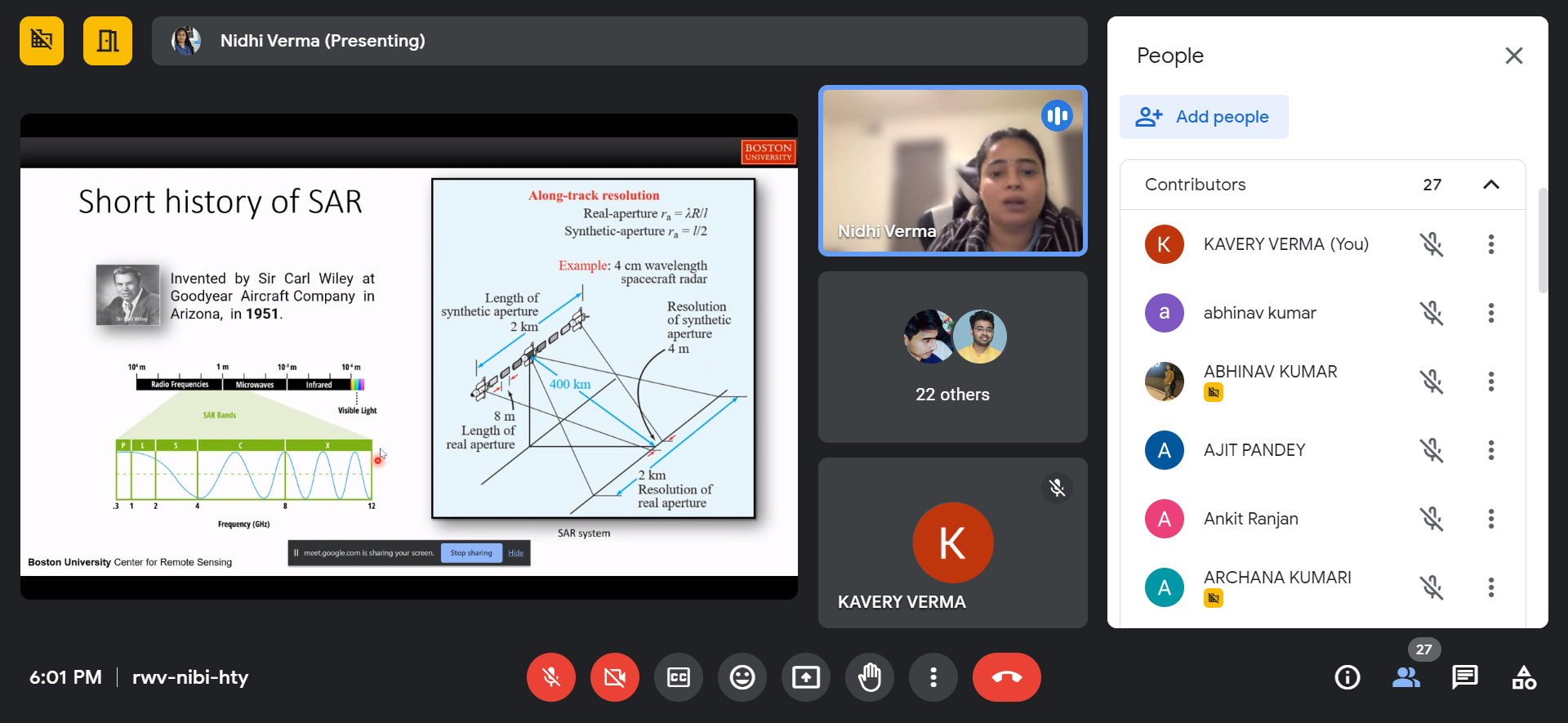
Task: Click the Add people button
Action: (x=1204, y=117)
